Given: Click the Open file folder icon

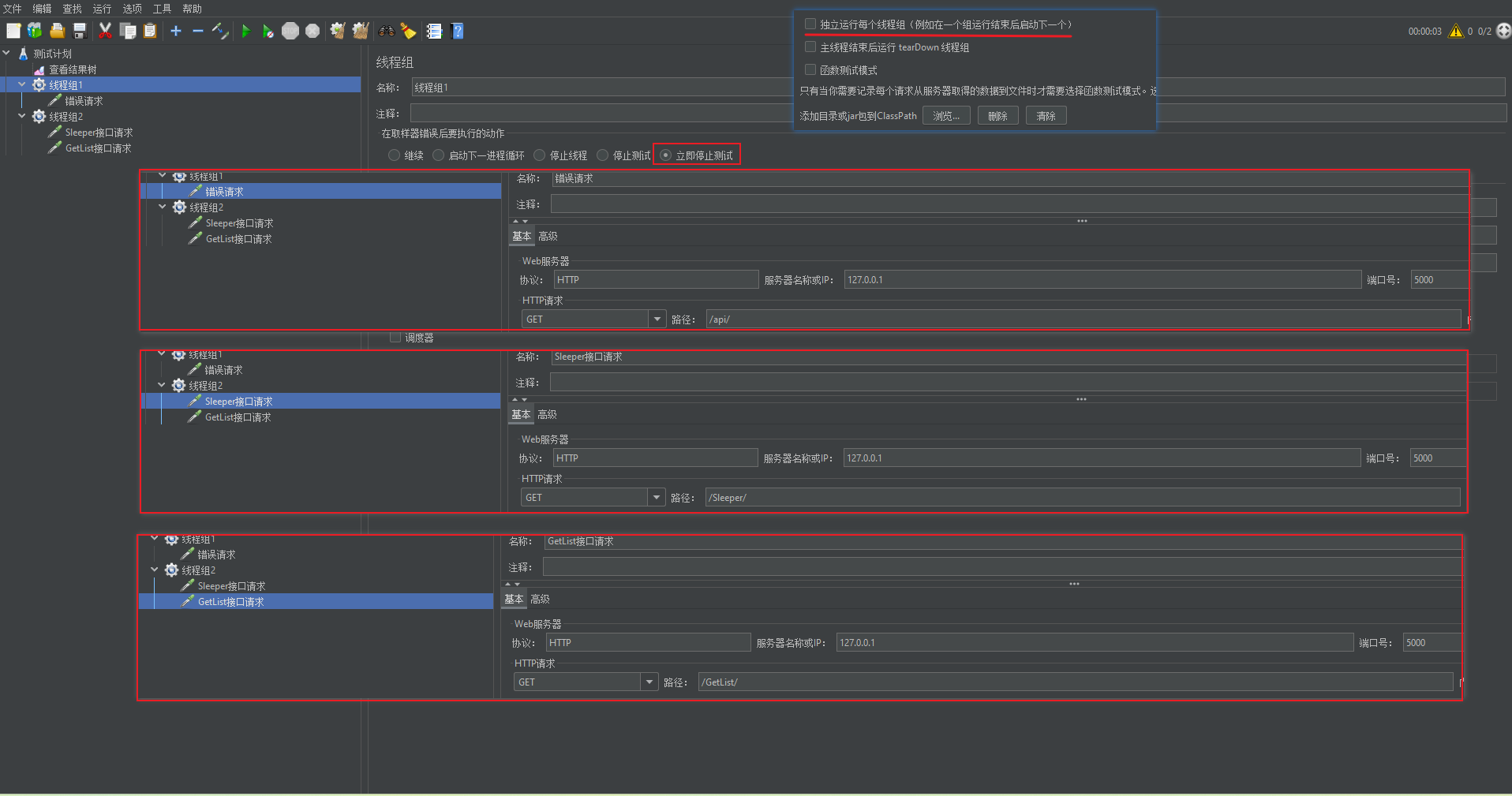Looking at the screenshot, I should tap(58, 31).
